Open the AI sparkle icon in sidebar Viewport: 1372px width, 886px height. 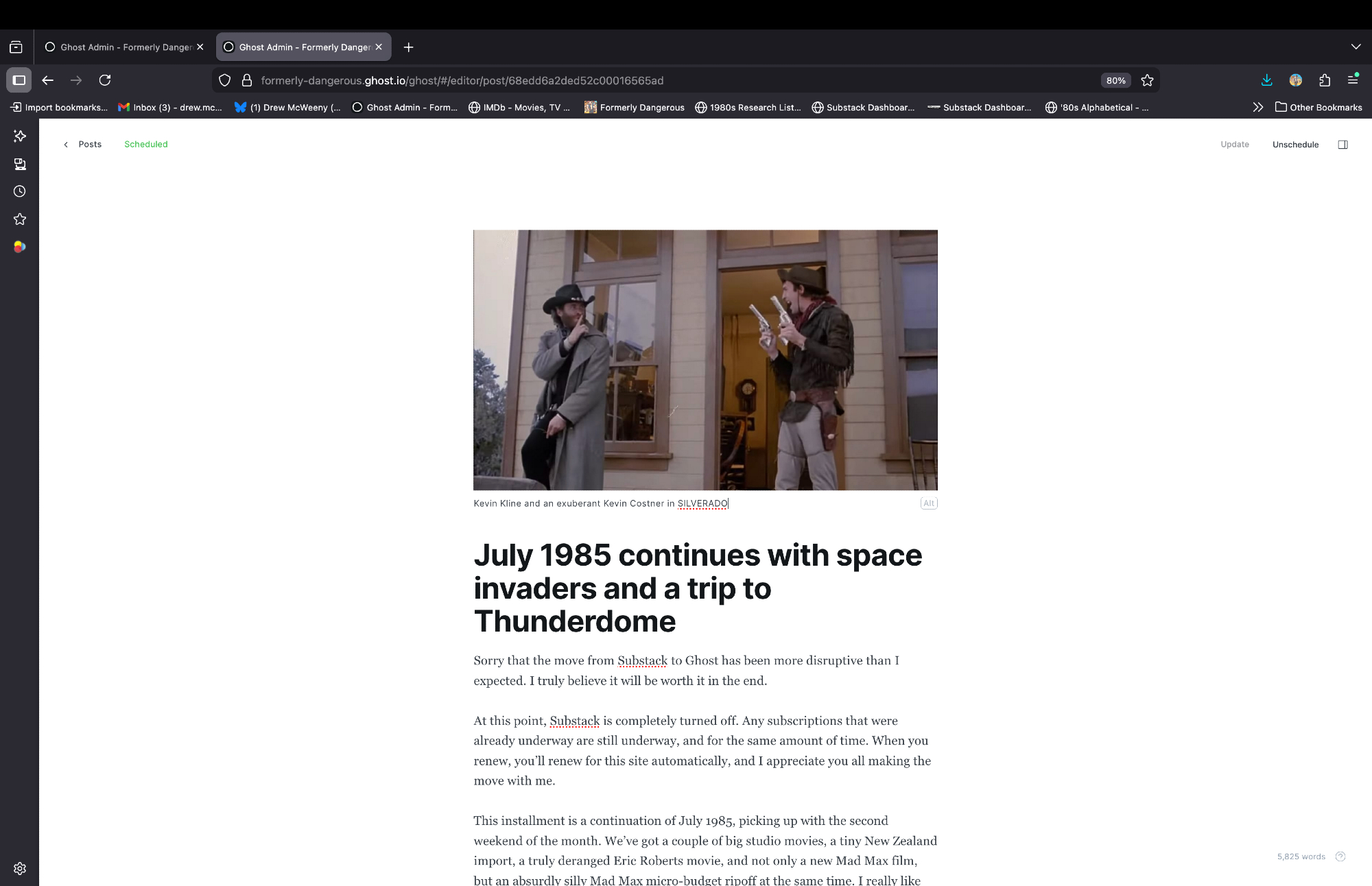click(20, 136)
